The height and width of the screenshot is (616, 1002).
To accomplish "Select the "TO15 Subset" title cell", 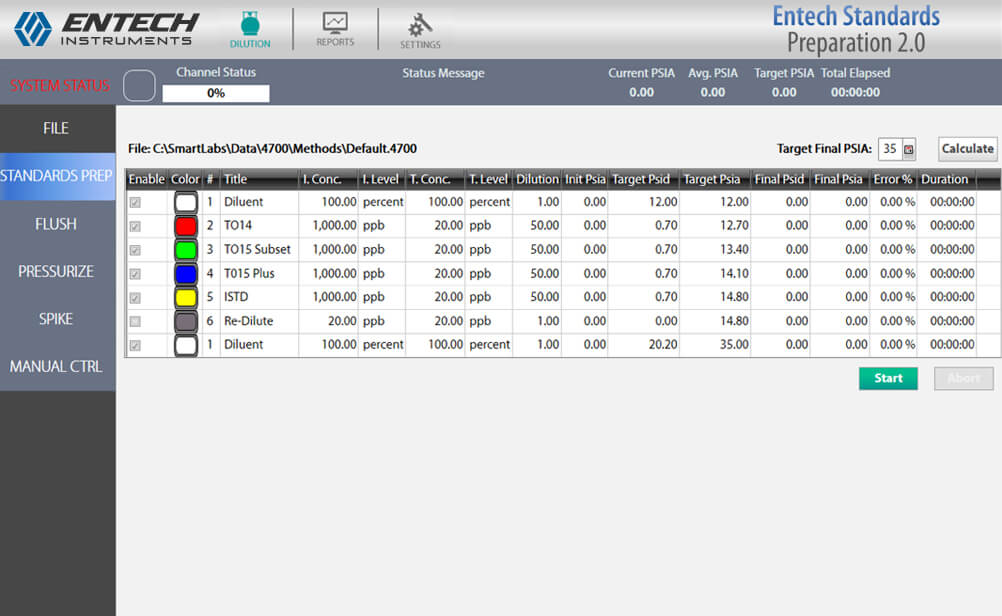I will click(259, 250).
